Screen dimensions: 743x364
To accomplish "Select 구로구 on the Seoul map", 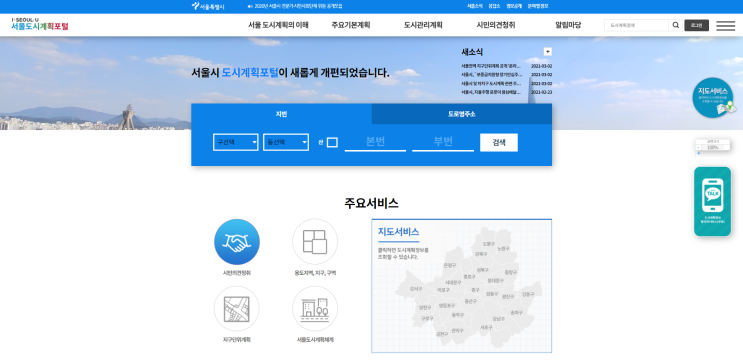I will pyautogui.click(x=427, y=318).
